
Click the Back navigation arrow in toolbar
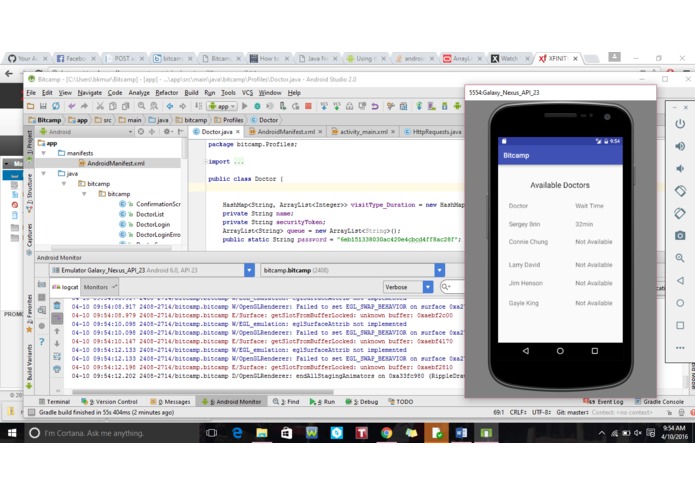click(170, 106)
